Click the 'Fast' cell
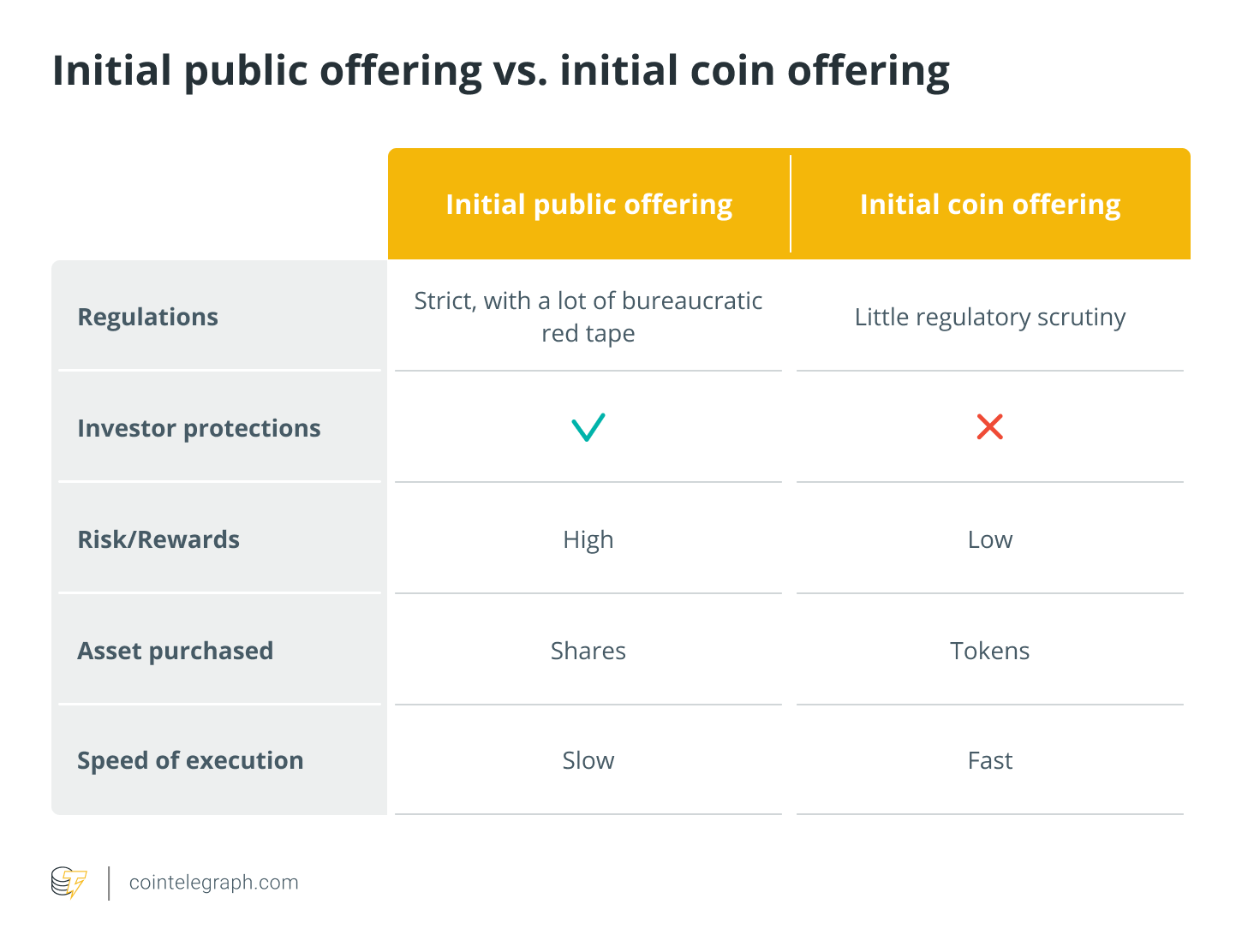Viewport: 1242px width, 952px height. click(990, 760)
